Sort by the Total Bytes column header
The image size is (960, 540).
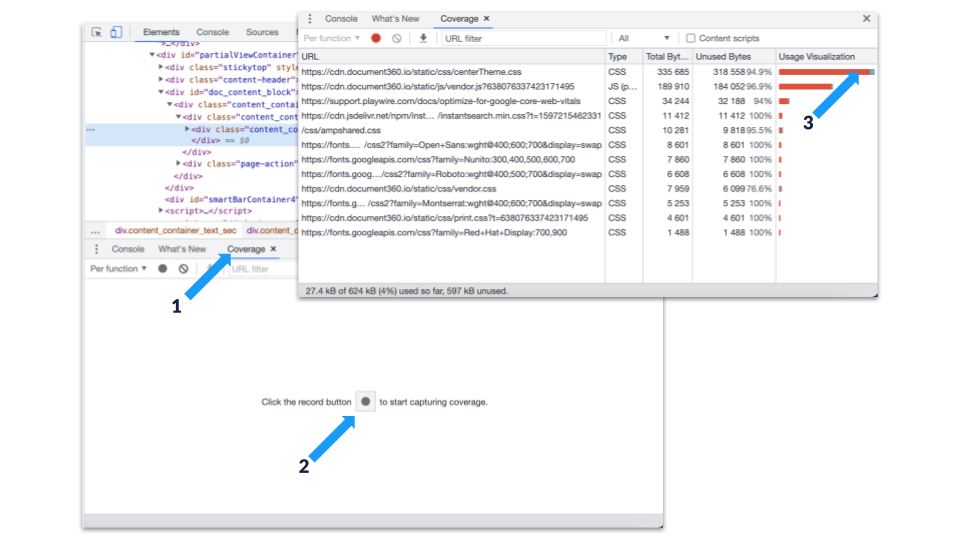click(x=667, y=56)
